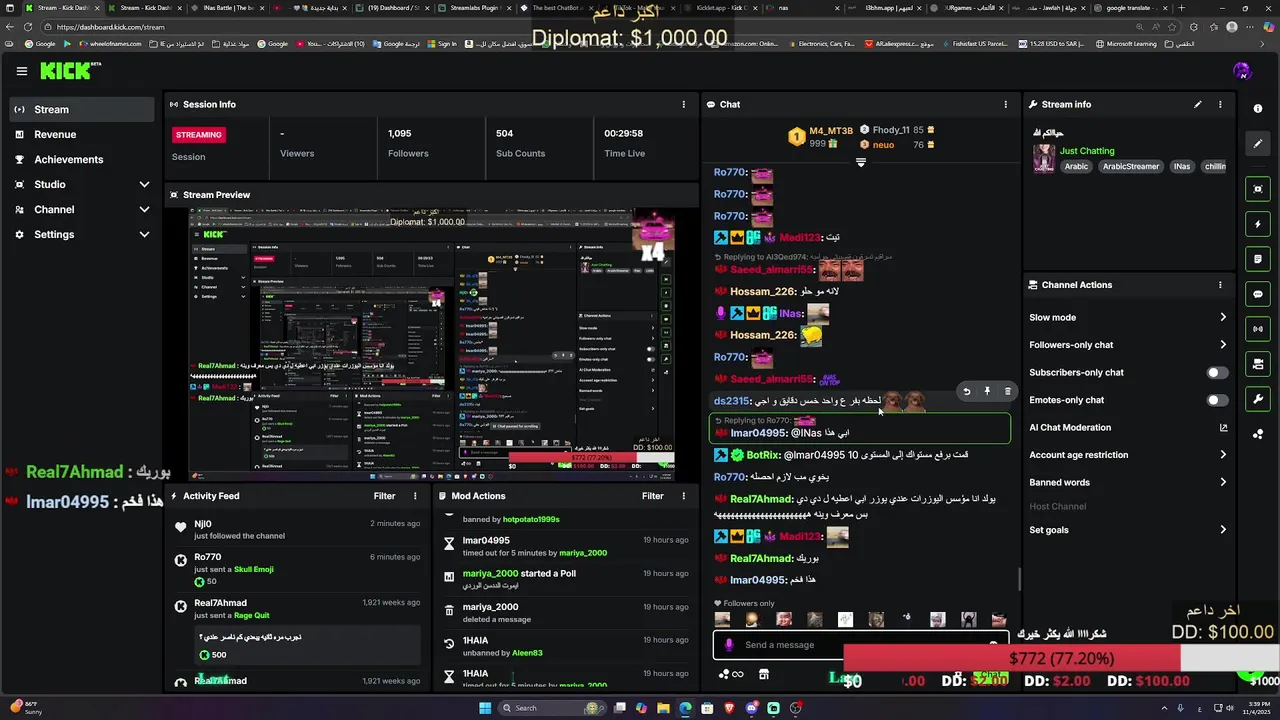
Task: Open the Achievements page in sidebar
Action: (82, 159)
